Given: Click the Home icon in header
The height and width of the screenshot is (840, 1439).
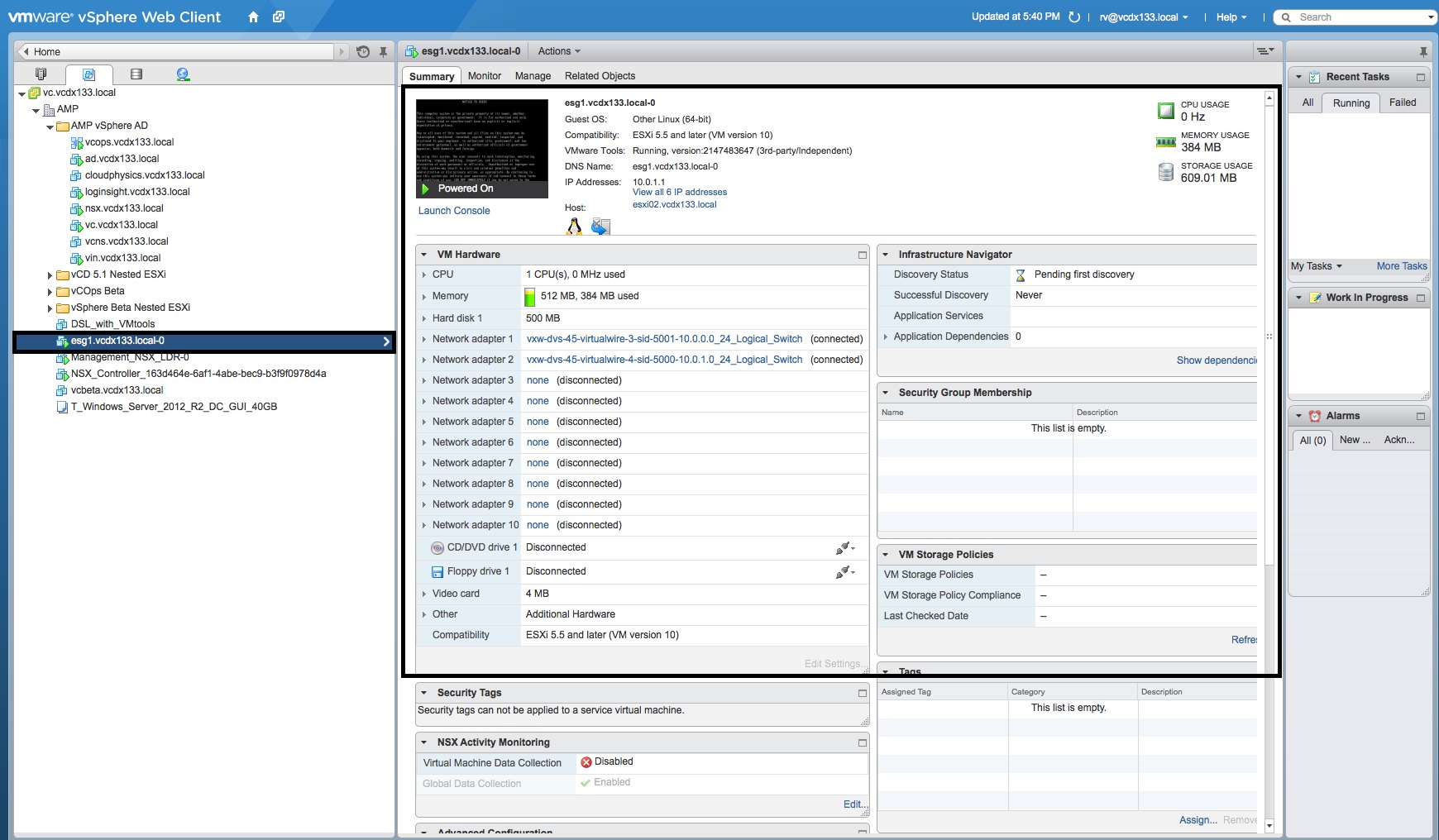Looking at the screenshot, I should 253,17.
